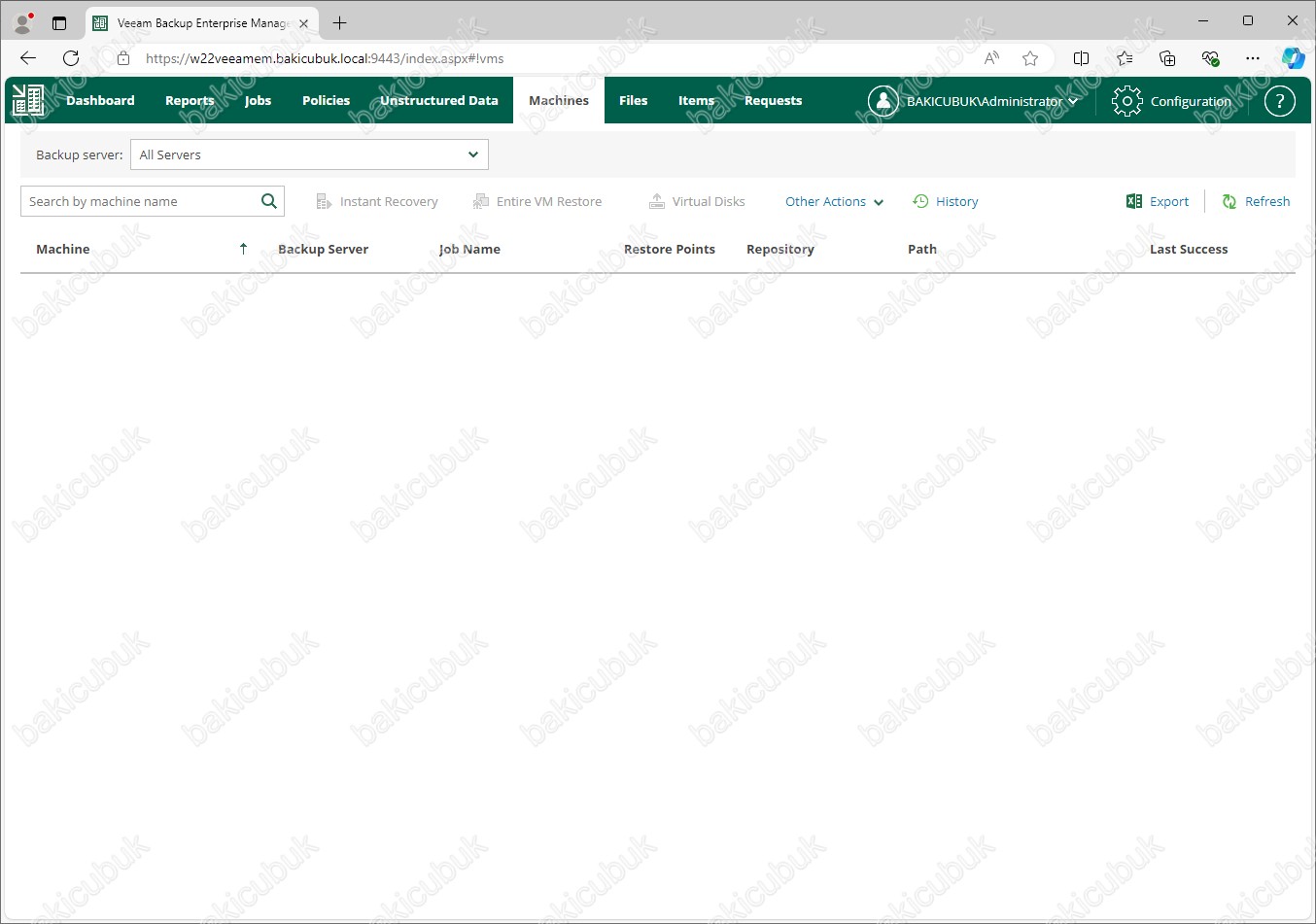Click the Entire VM Restore button label
The height and width of the screenshot is (924, 1316).
549,201
